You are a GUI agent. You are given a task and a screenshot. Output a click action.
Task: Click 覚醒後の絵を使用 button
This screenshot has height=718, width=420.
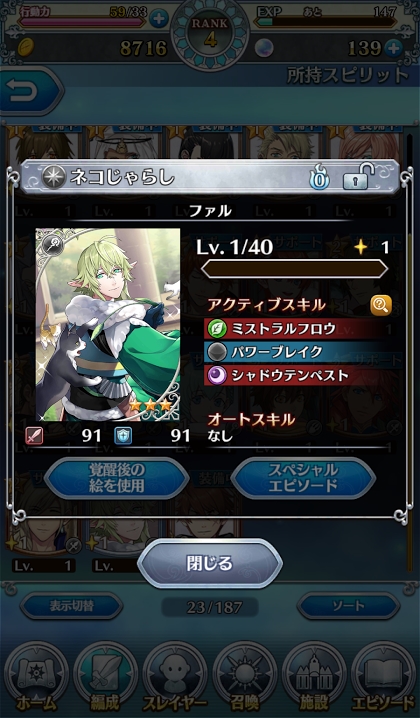(116, 478)
